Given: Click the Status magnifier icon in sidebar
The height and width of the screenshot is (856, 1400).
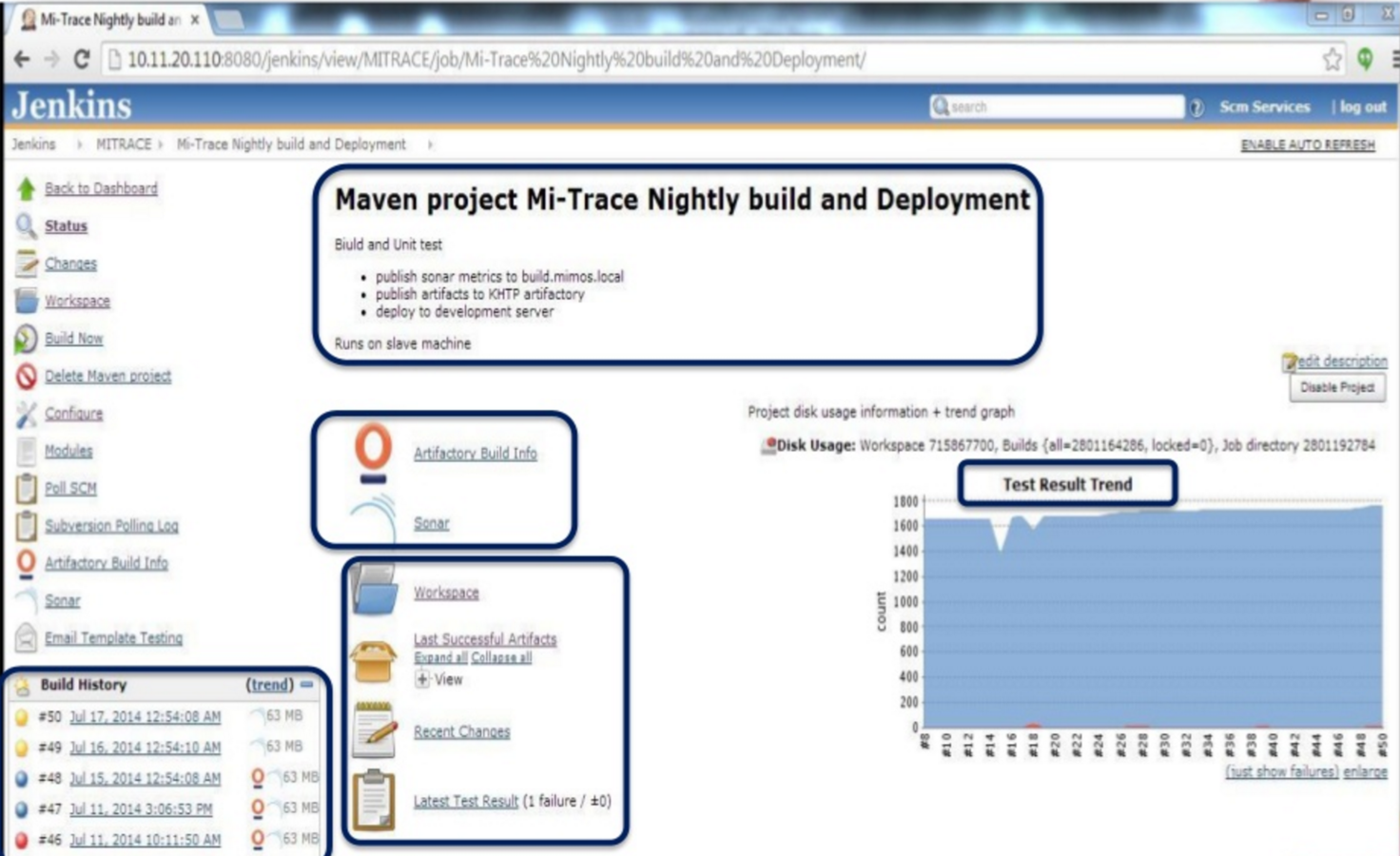Looking at the screenshot, I should click(27, 225).
